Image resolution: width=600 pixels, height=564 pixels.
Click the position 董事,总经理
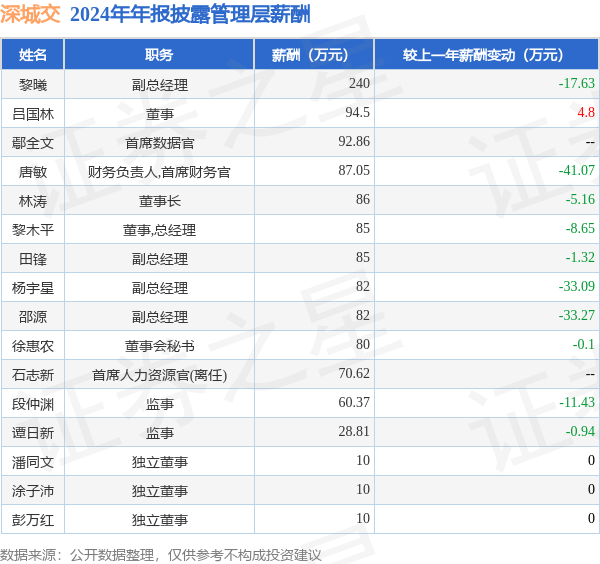pyautogui.click(x=159, y=230)
